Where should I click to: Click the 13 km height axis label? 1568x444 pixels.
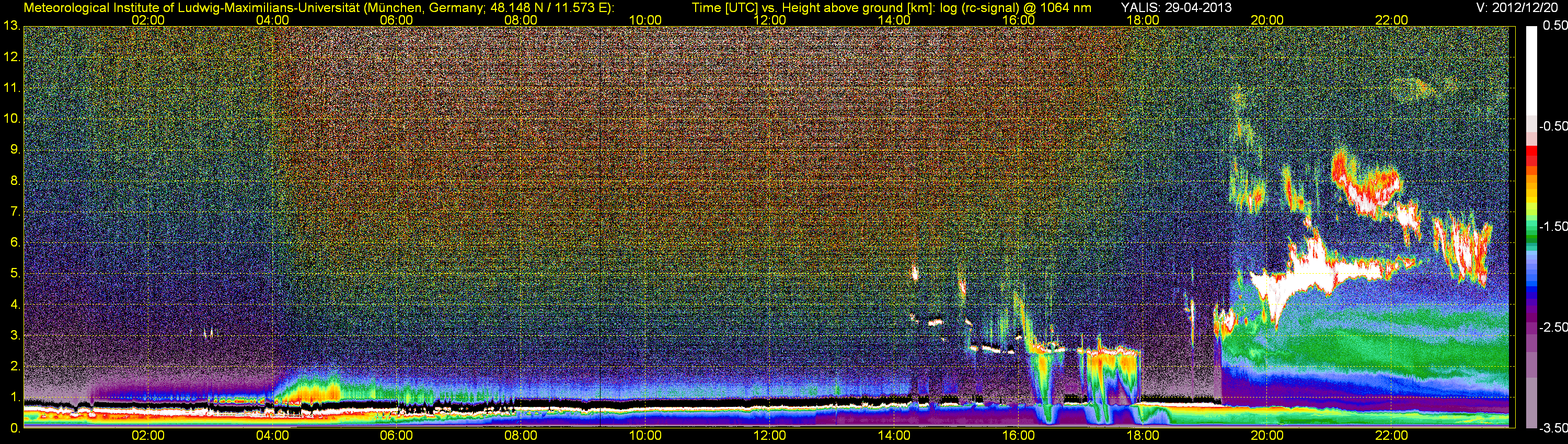[x=11, y=26]
